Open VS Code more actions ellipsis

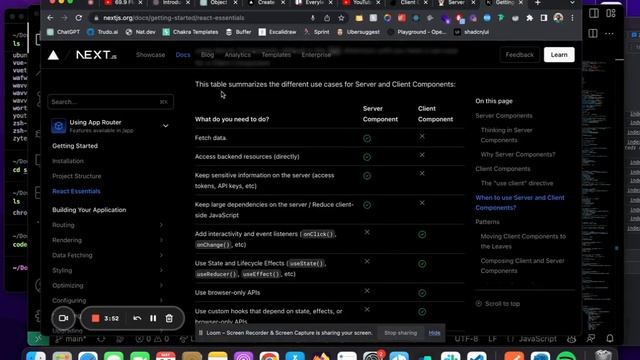609,33
